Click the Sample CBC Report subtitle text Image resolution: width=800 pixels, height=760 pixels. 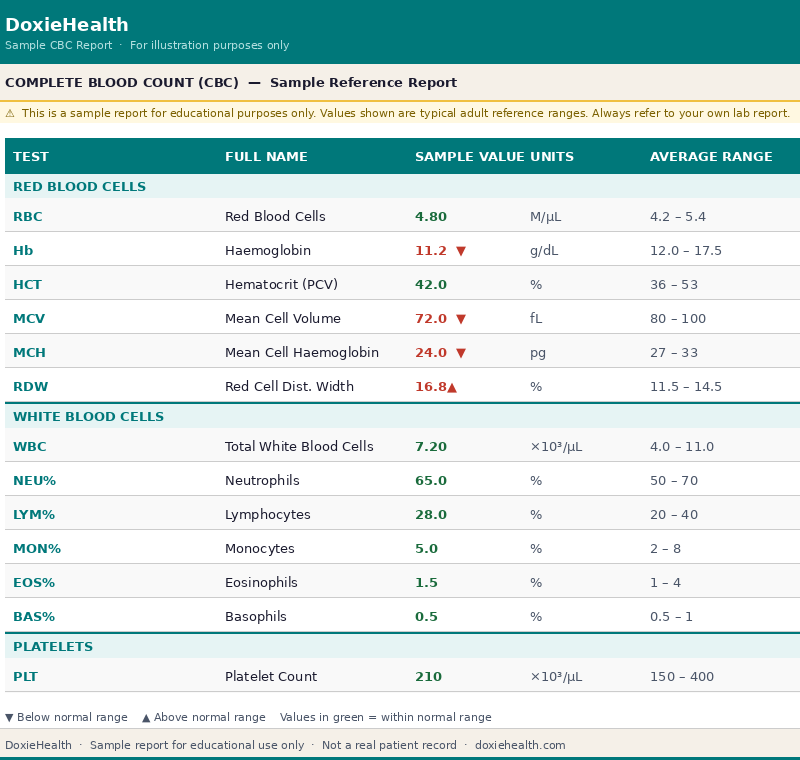[58, 45]
